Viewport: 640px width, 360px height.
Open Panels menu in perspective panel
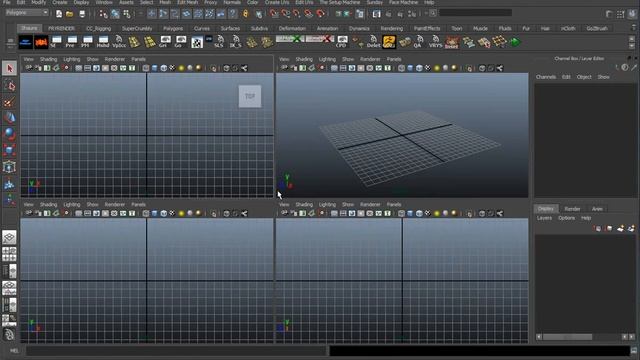[394, 59]
